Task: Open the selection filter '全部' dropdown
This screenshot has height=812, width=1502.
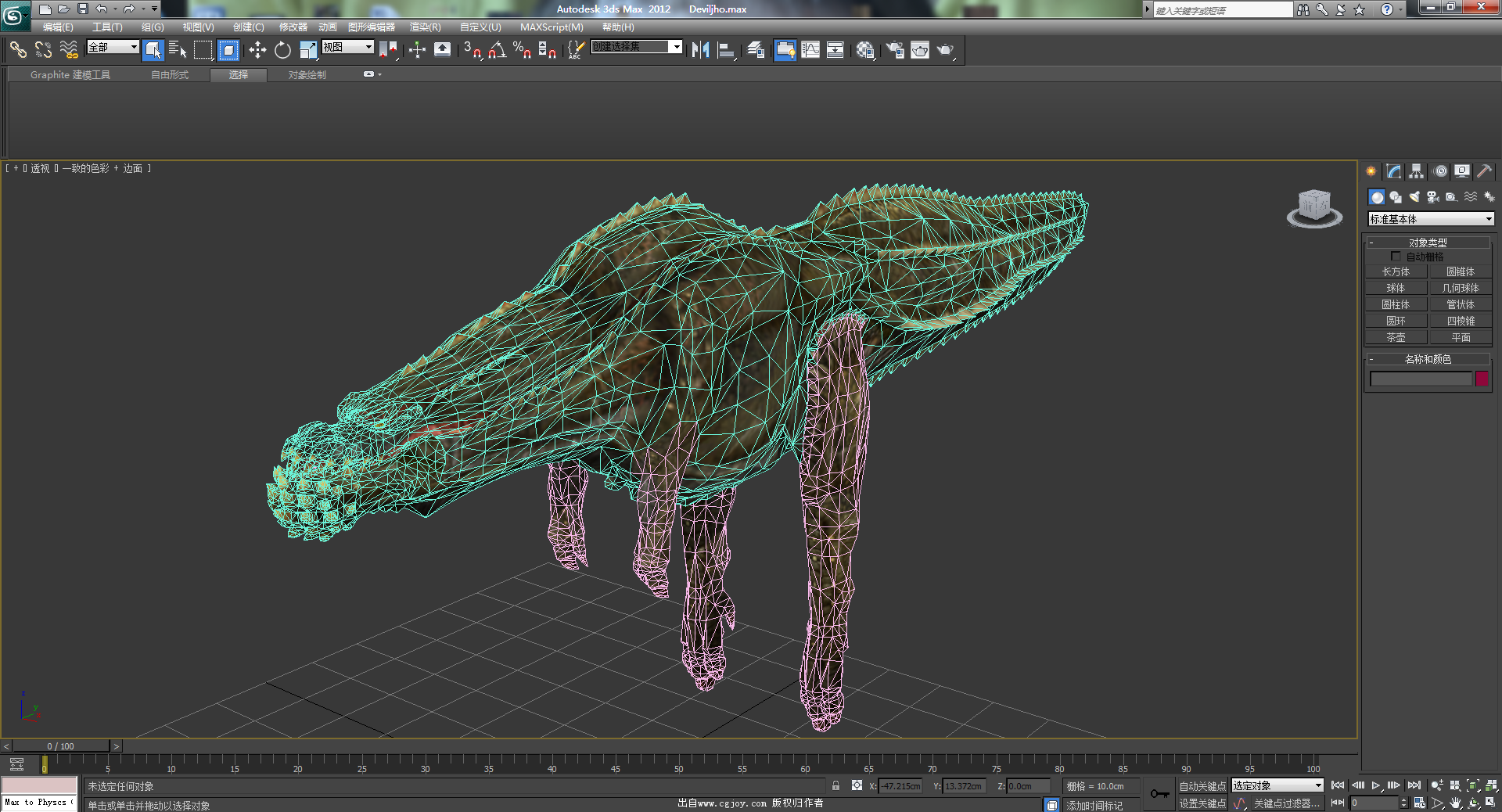Action: 113,47
